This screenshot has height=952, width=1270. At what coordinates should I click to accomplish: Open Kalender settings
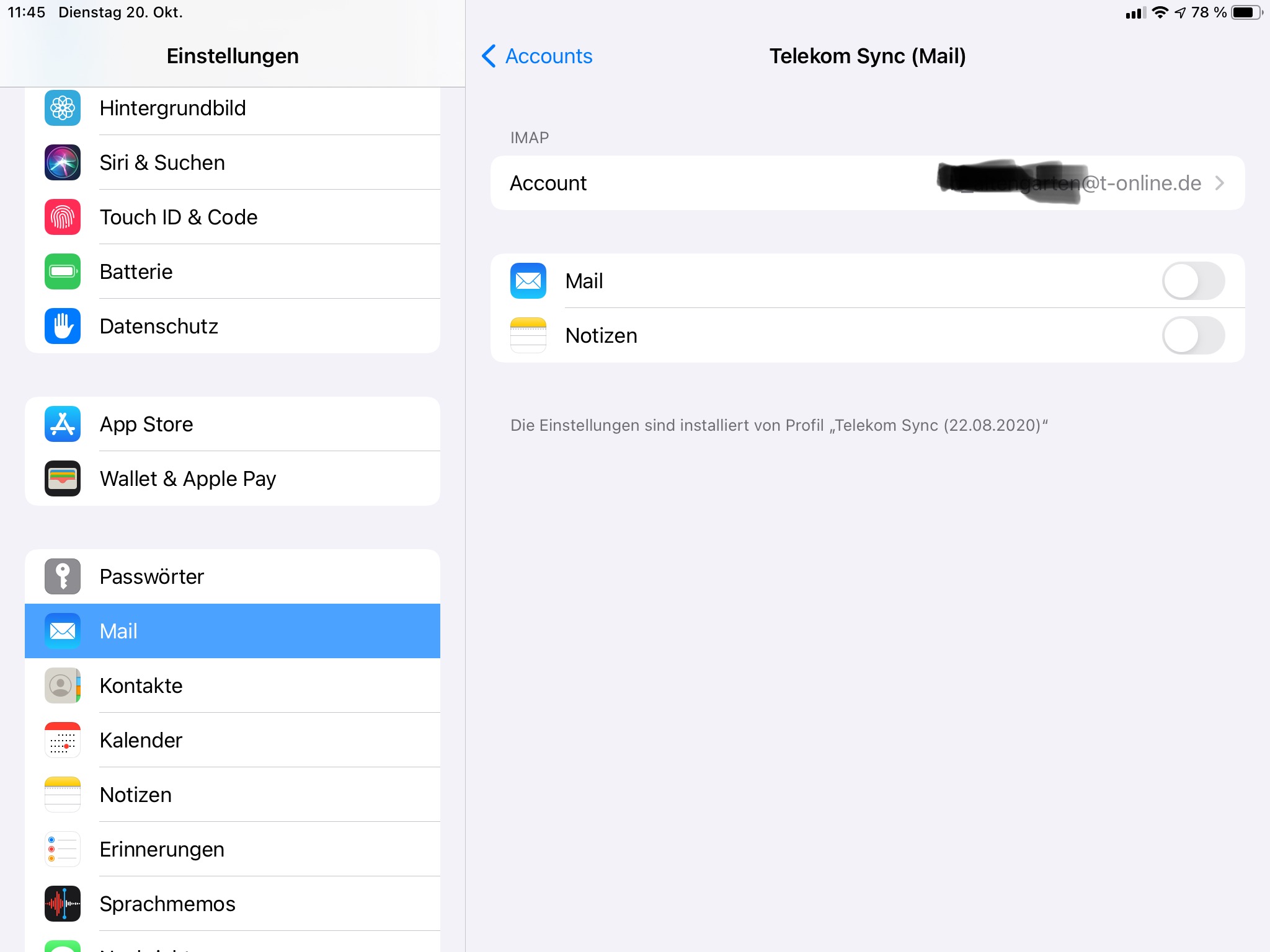point(233,740)
